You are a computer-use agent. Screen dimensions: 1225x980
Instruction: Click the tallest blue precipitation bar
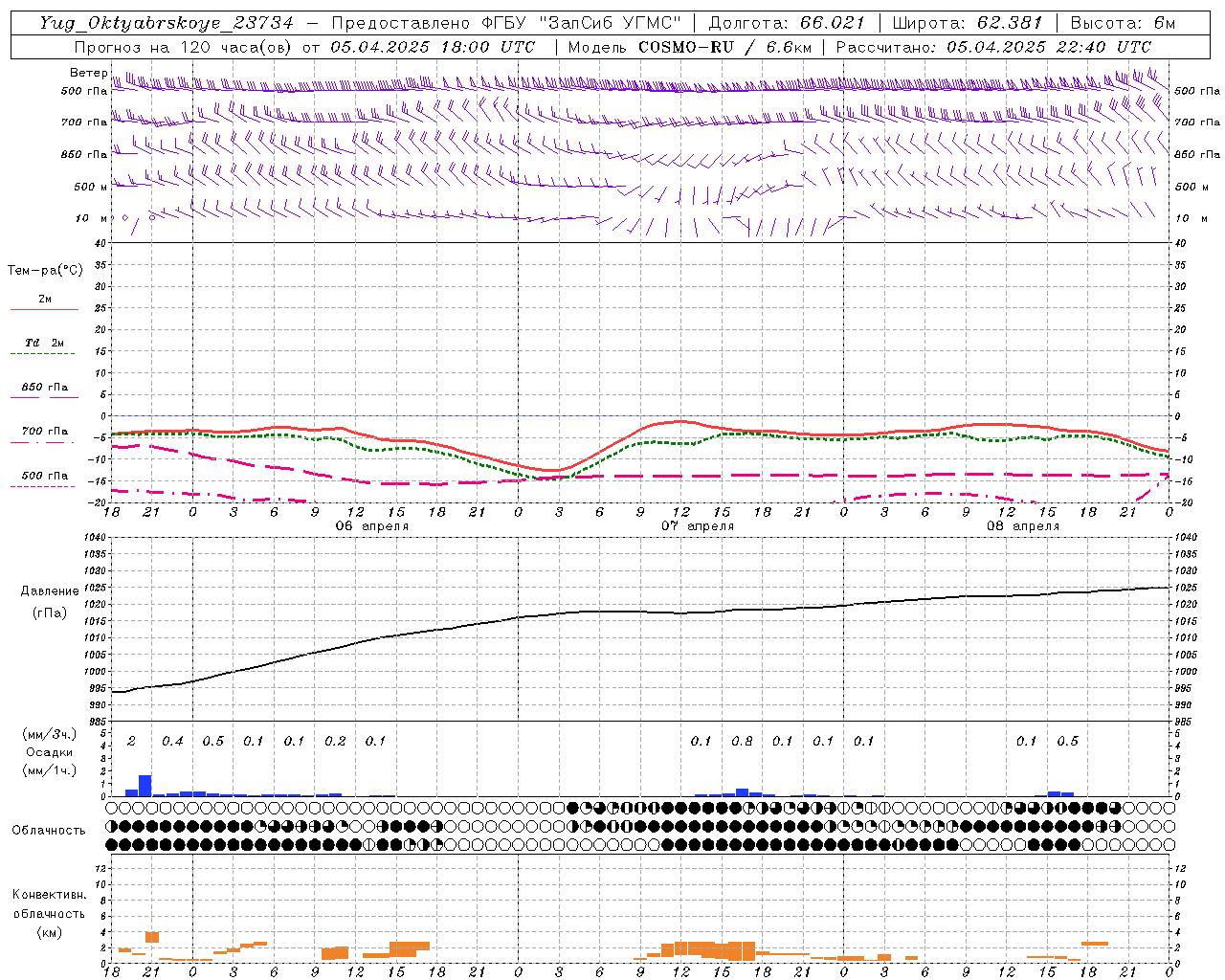[145, 786]
